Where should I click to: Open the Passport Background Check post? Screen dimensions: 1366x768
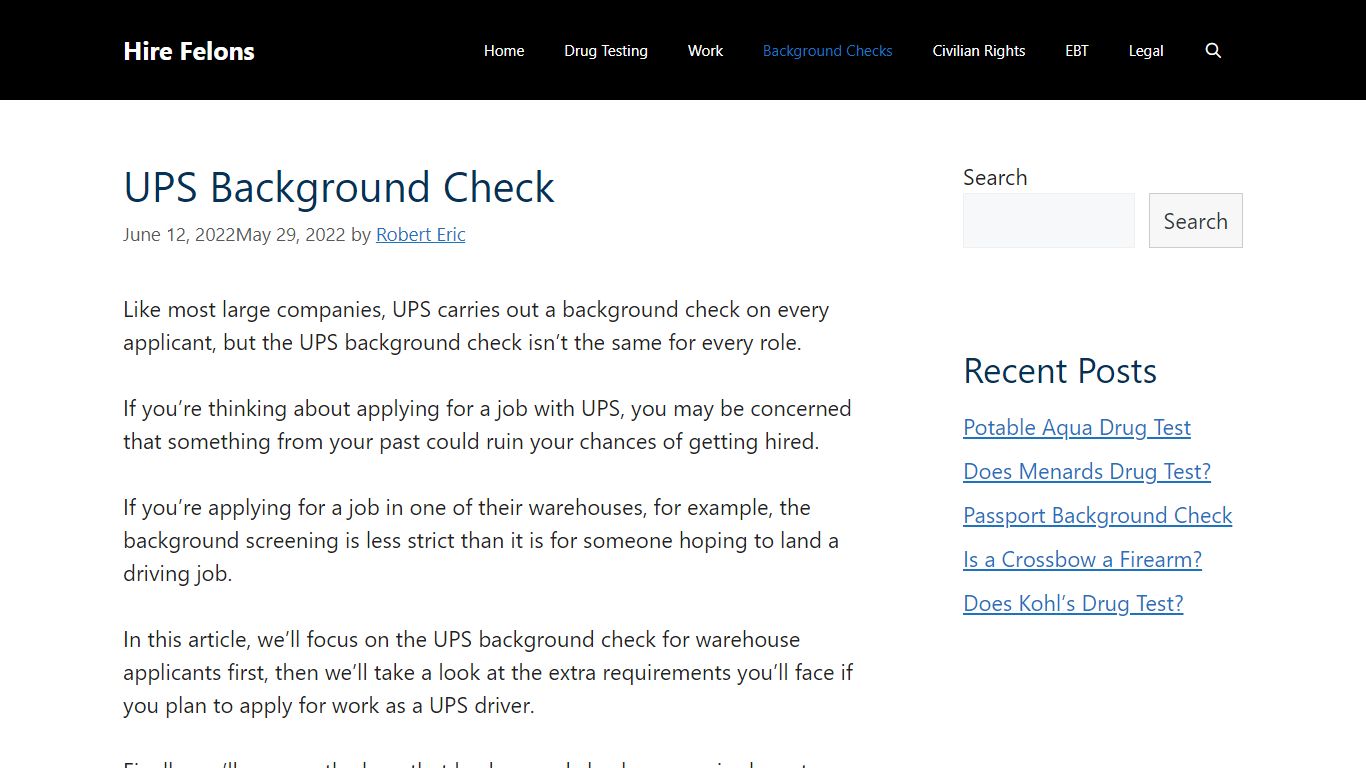point(1098,516)
